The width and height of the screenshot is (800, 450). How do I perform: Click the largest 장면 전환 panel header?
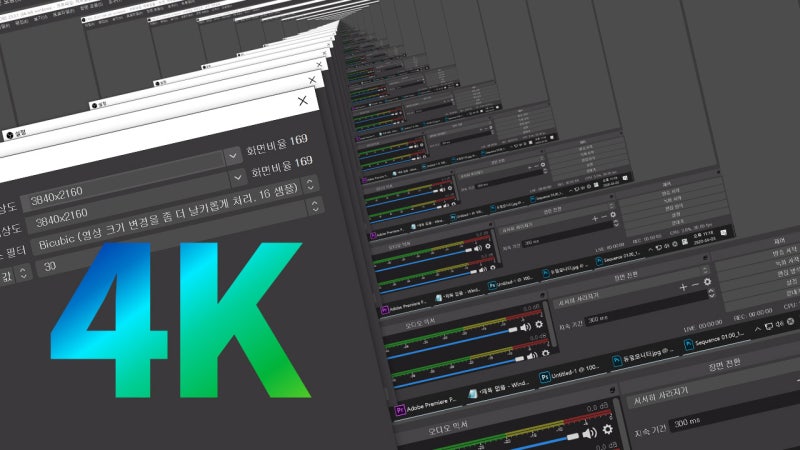pyautogui.click(x=724, y=366)
